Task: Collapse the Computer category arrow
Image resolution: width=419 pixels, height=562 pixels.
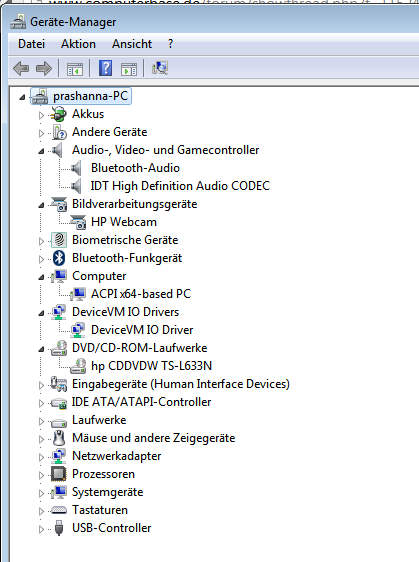Action: click(x=41, y=277)
